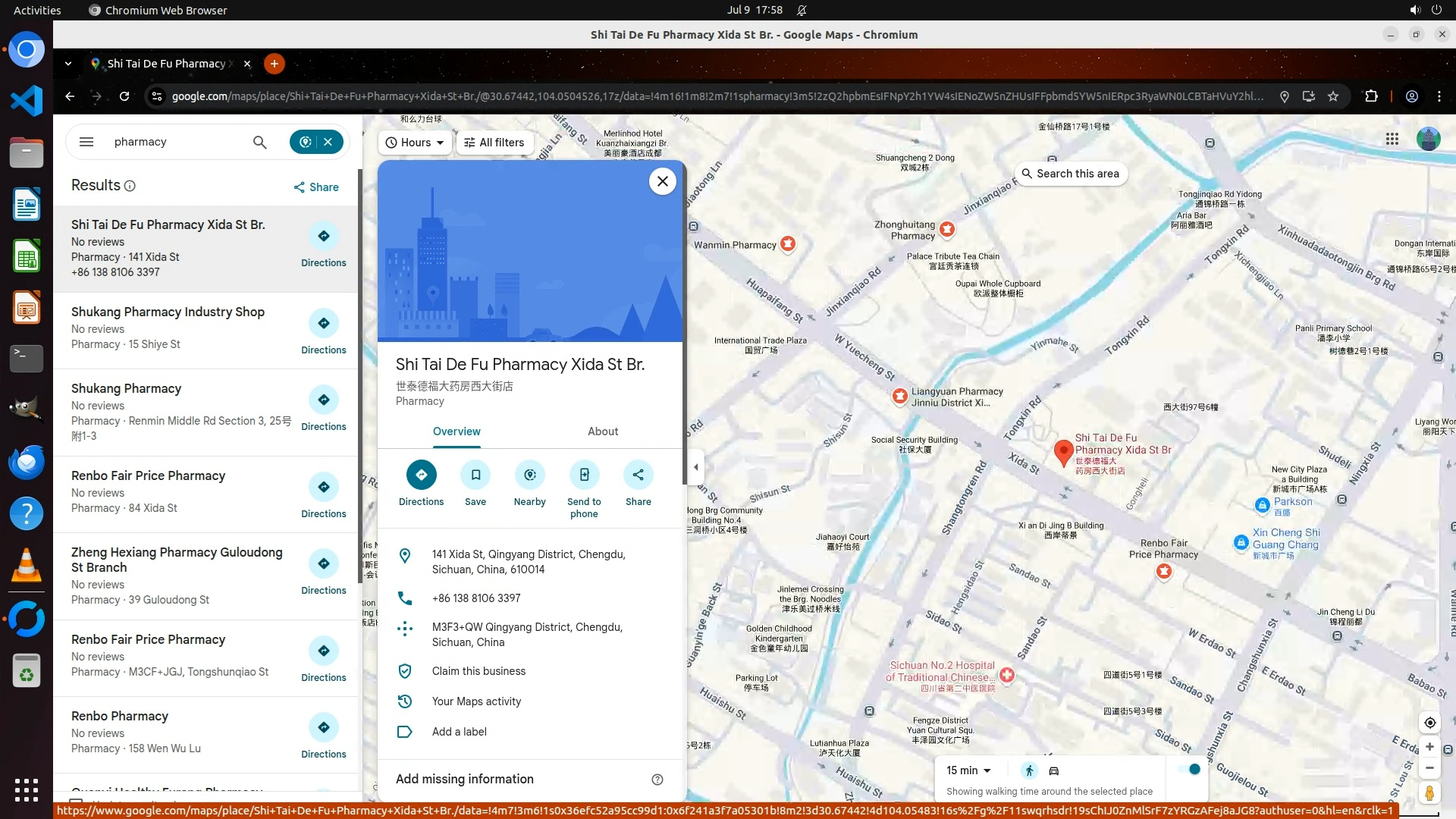Collapse the side panel arrow

[x=695, y=467]
